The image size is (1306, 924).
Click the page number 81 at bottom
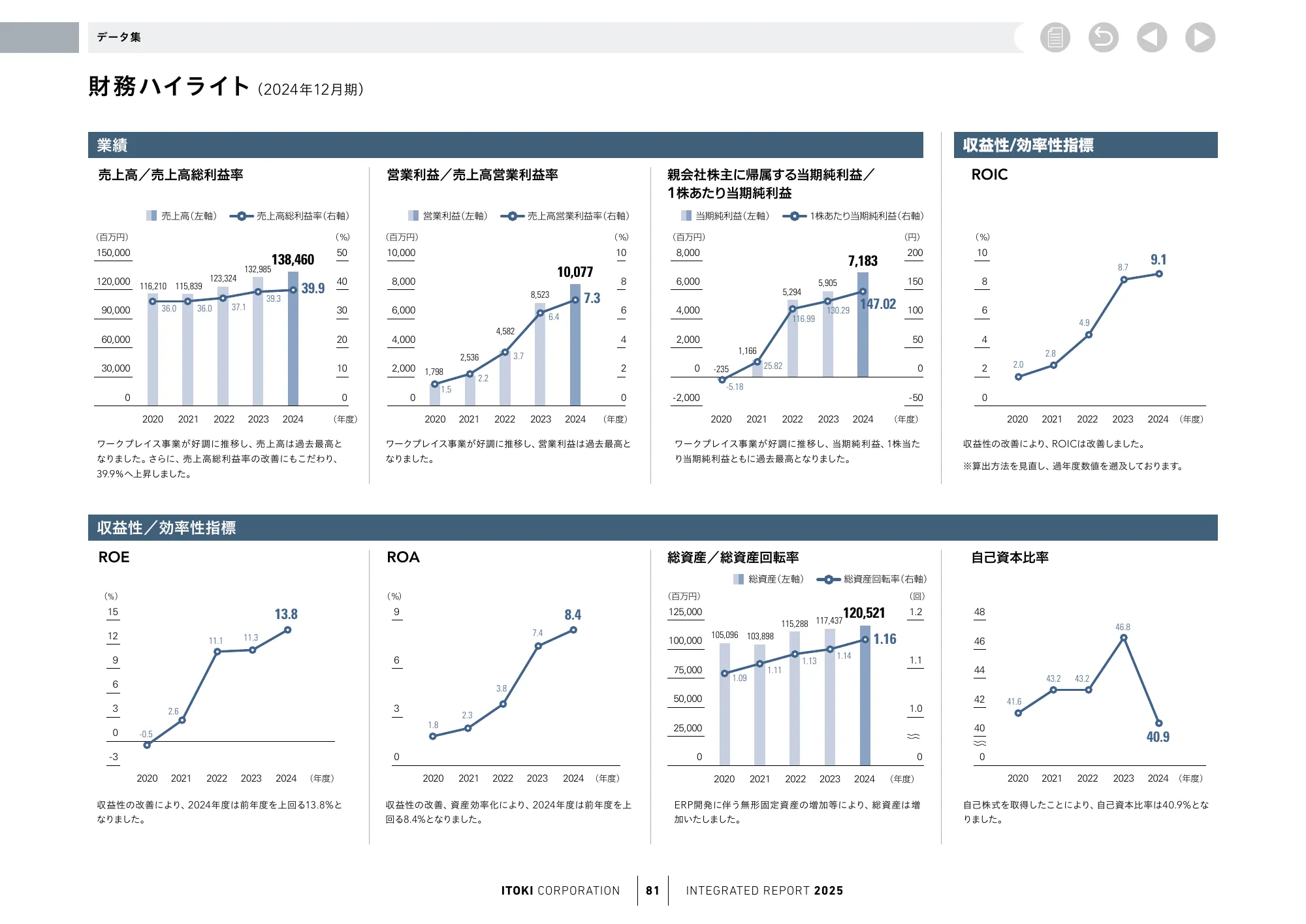[x=652, y=891]
